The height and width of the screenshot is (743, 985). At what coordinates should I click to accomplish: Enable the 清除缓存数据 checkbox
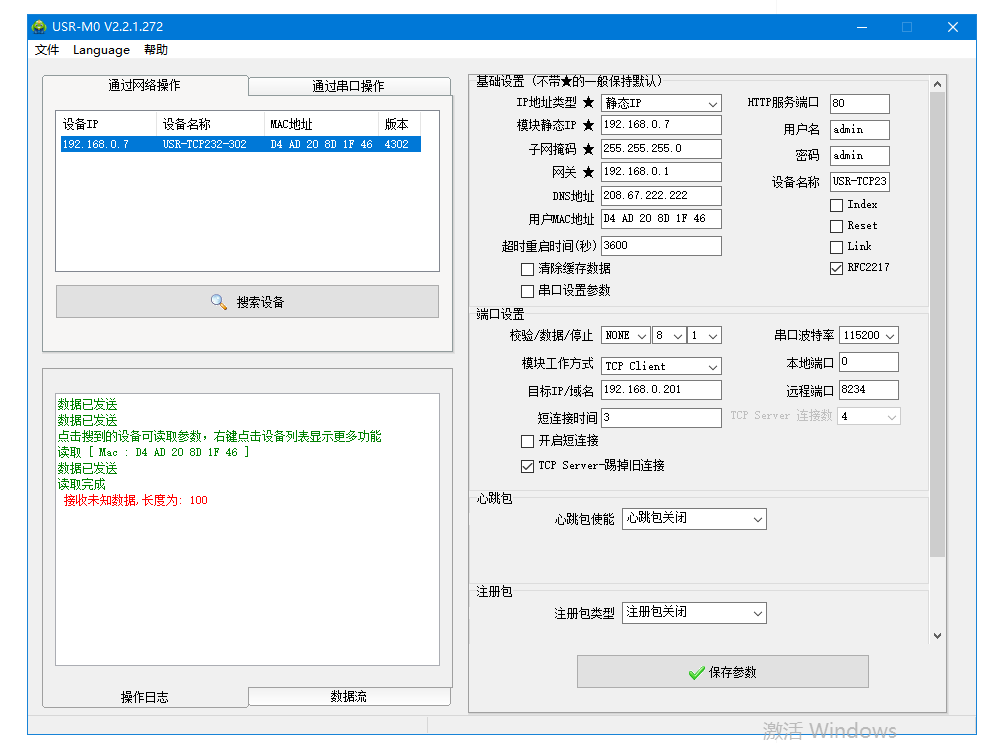(x=527, y=269)
